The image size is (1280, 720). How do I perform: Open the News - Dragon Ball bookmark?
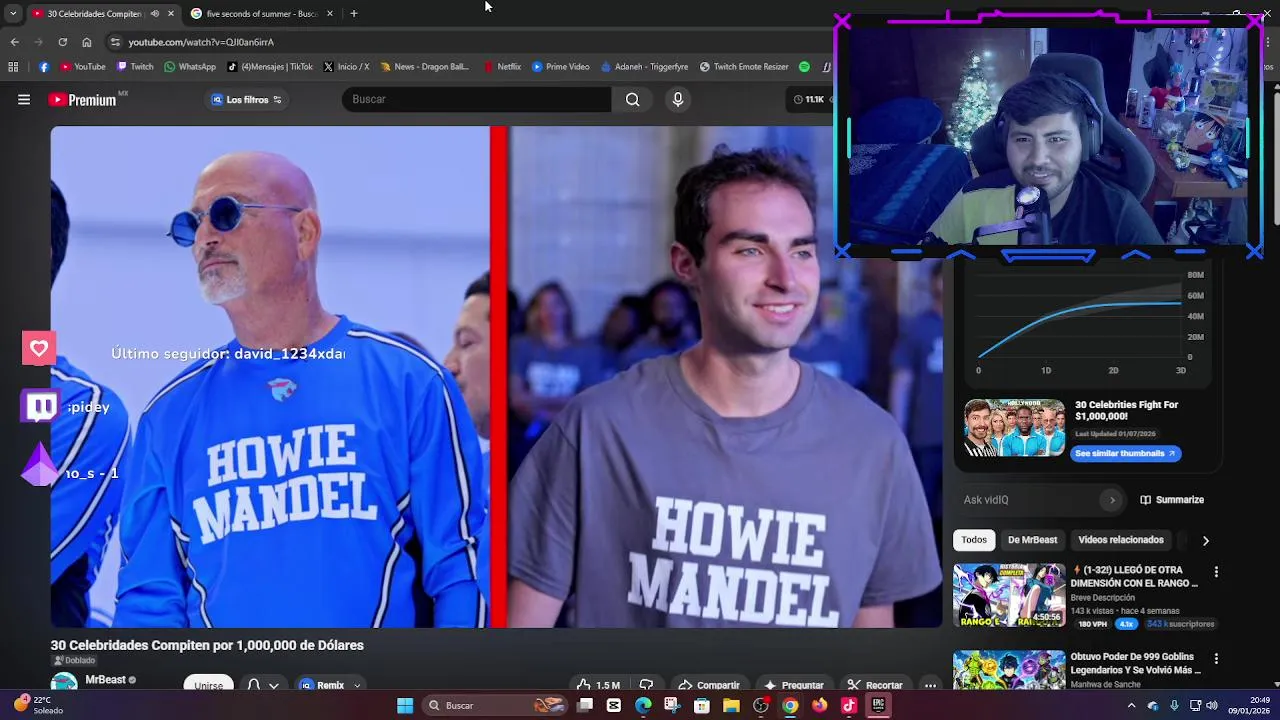pos(424,67)
